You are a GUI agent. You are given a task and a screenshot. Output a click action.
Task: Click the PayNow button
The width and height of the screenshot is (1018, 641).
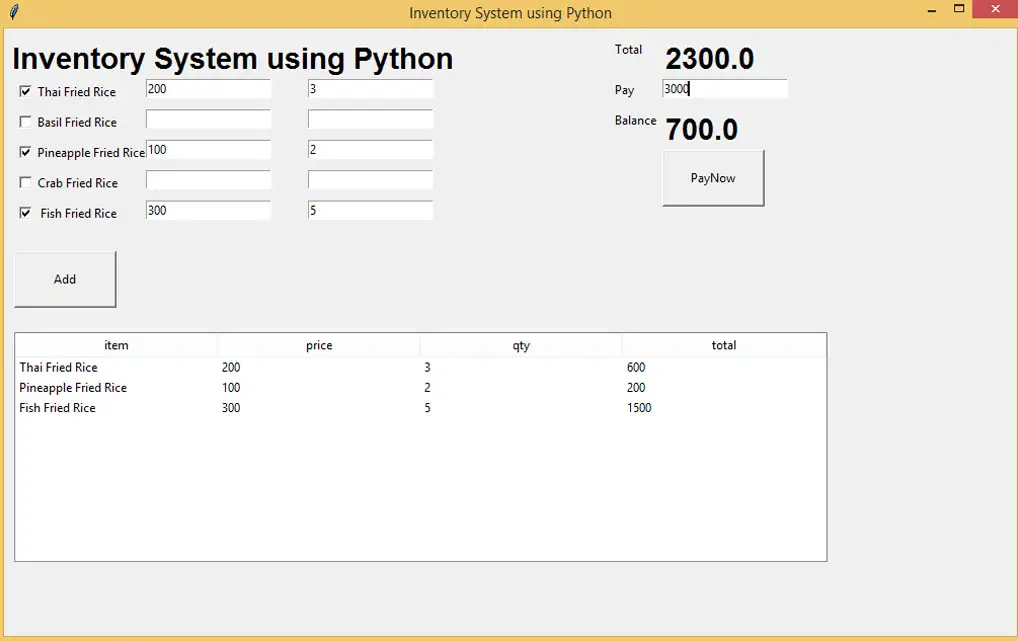tap(712, 177)
